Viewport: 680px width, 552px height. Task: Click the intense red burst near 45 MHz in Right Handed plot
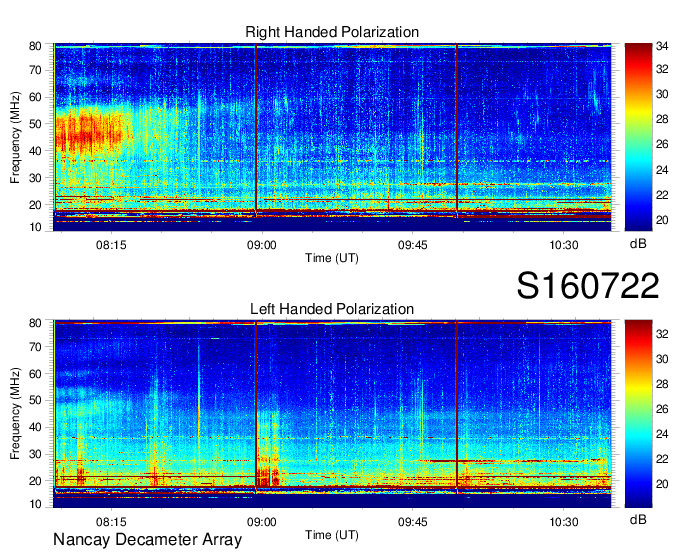pyautogui.click(x=89, y=134)
